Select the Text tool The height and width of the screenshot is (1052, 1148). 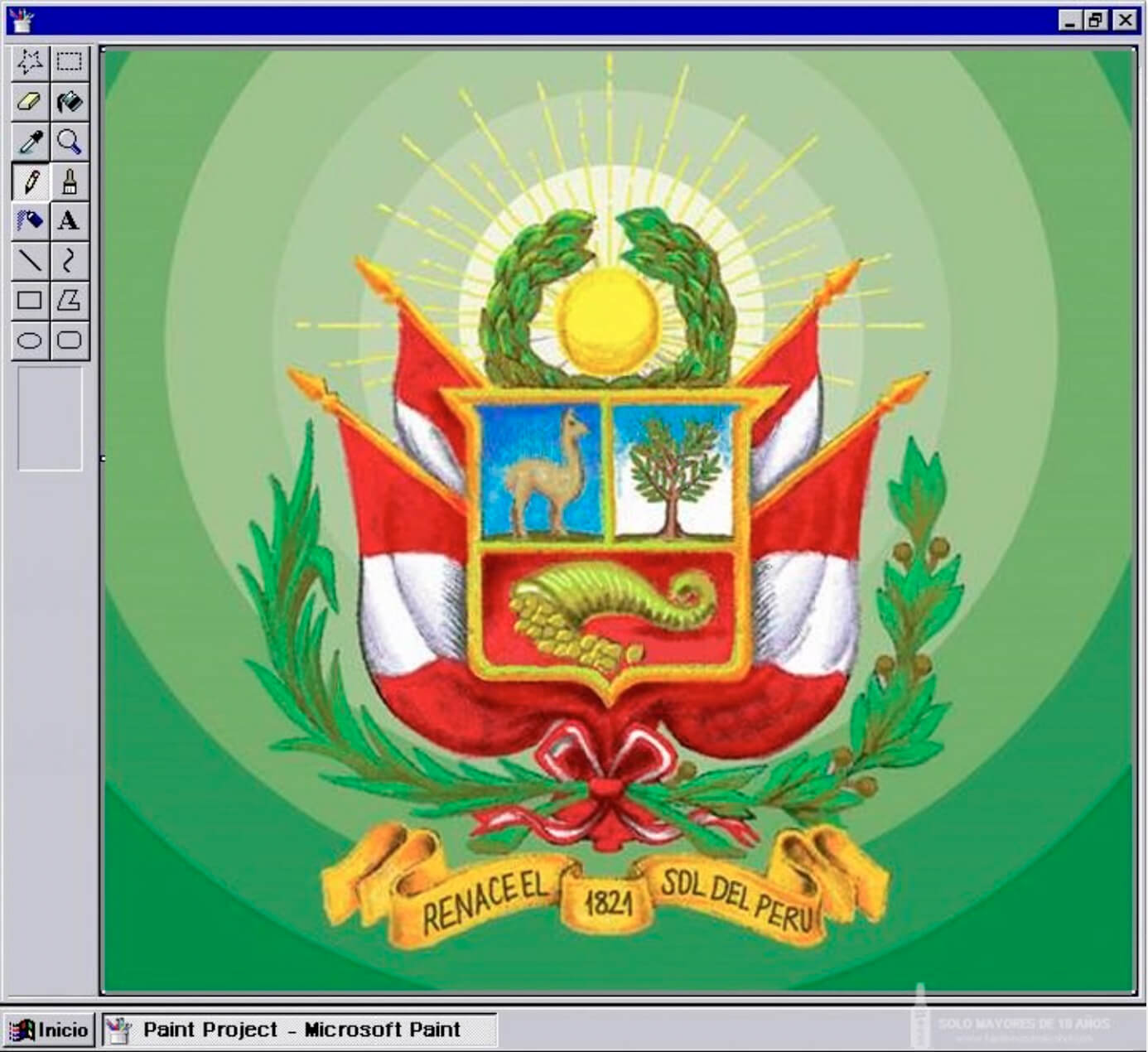coord(70,221)
